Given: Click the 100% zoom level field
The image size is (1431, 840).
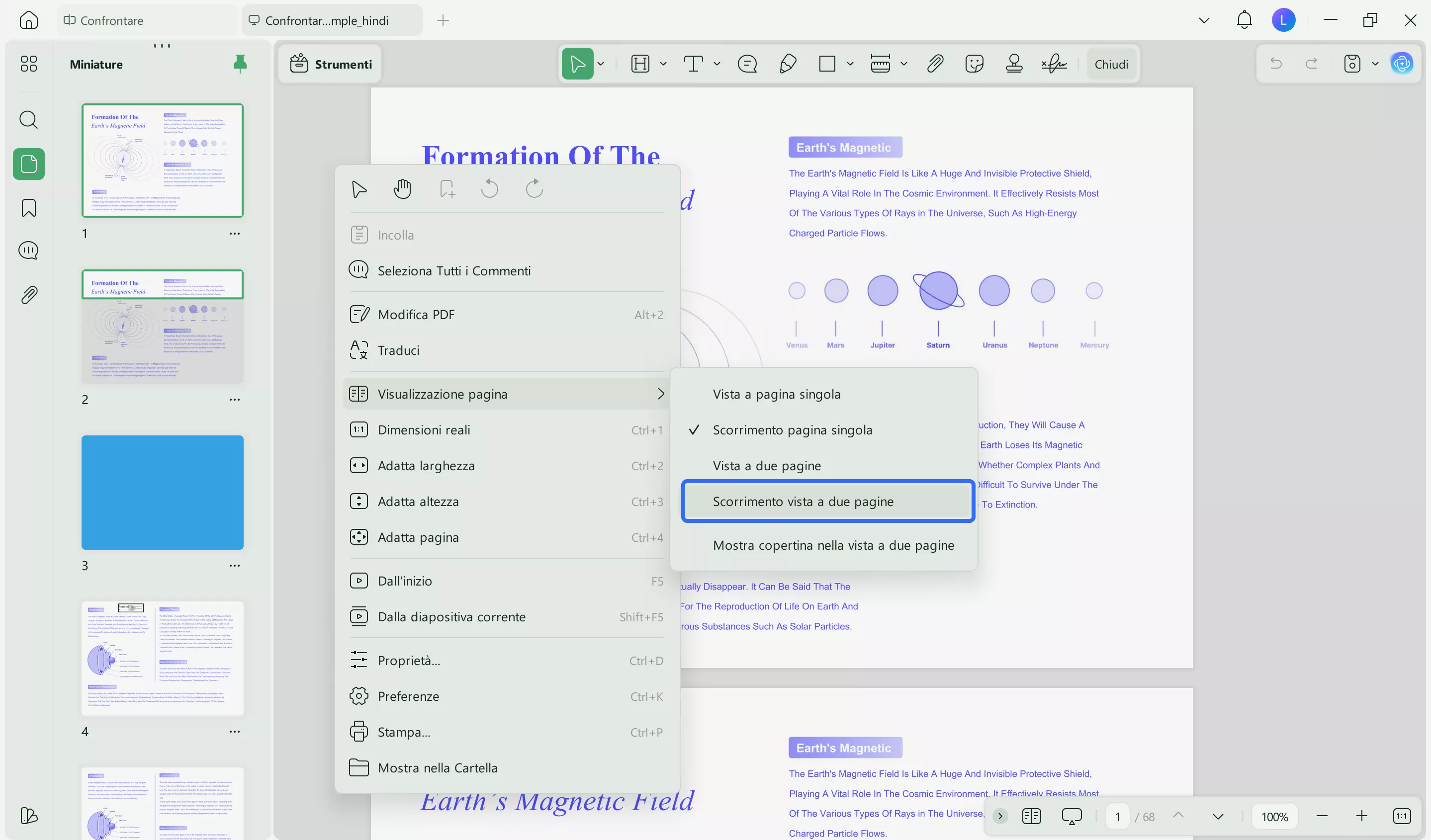Looking at the screenshot, I should point(1274,816).
